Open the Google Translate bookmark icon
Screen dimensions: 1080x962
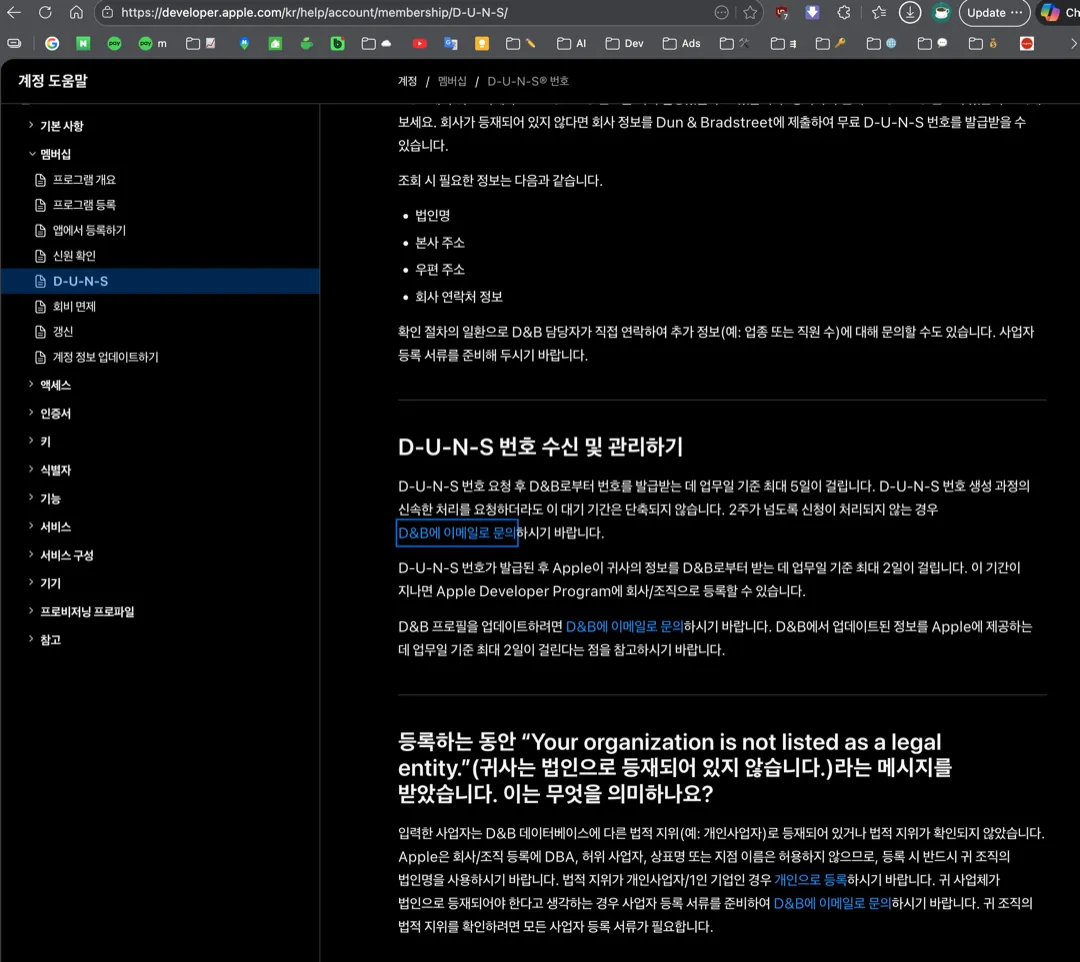(451, 43)
